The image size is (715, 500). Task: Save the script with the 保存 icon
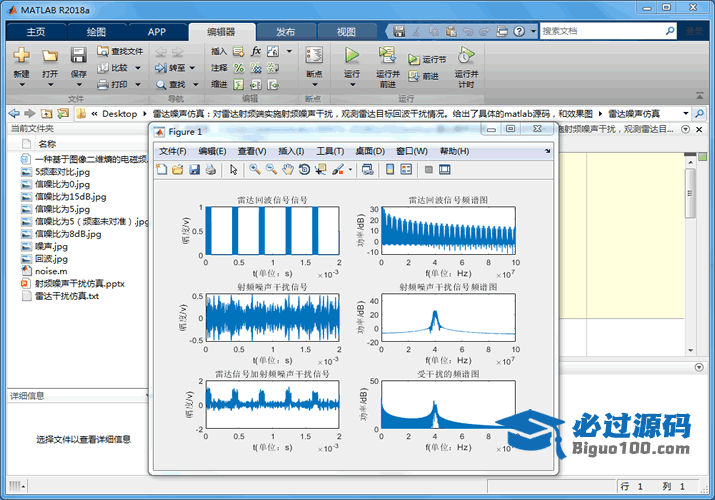[x=78, y=56]
